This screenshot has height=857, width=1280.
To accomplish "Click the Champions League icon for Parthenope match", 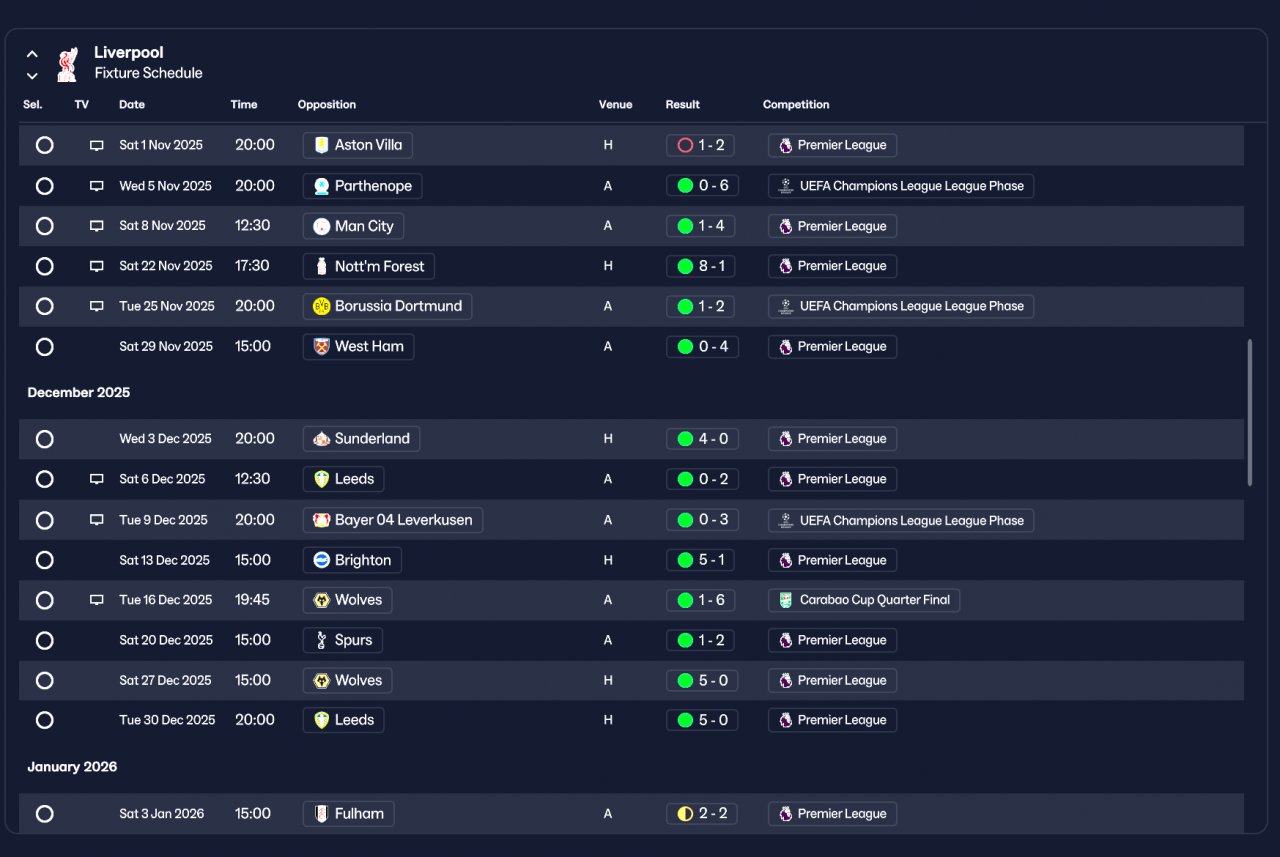I will tap(785, 186).
